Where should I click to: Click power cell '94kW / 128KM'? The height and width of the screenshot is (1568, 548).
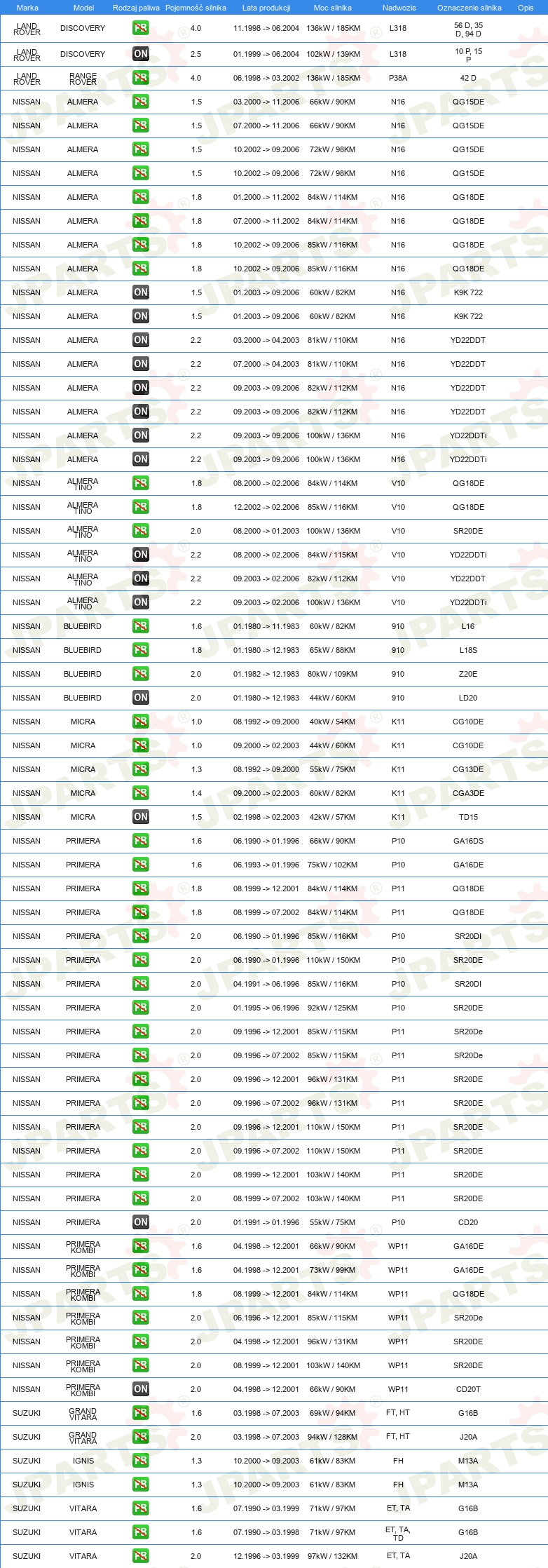pyautogui.click(x=333, y=1437)
